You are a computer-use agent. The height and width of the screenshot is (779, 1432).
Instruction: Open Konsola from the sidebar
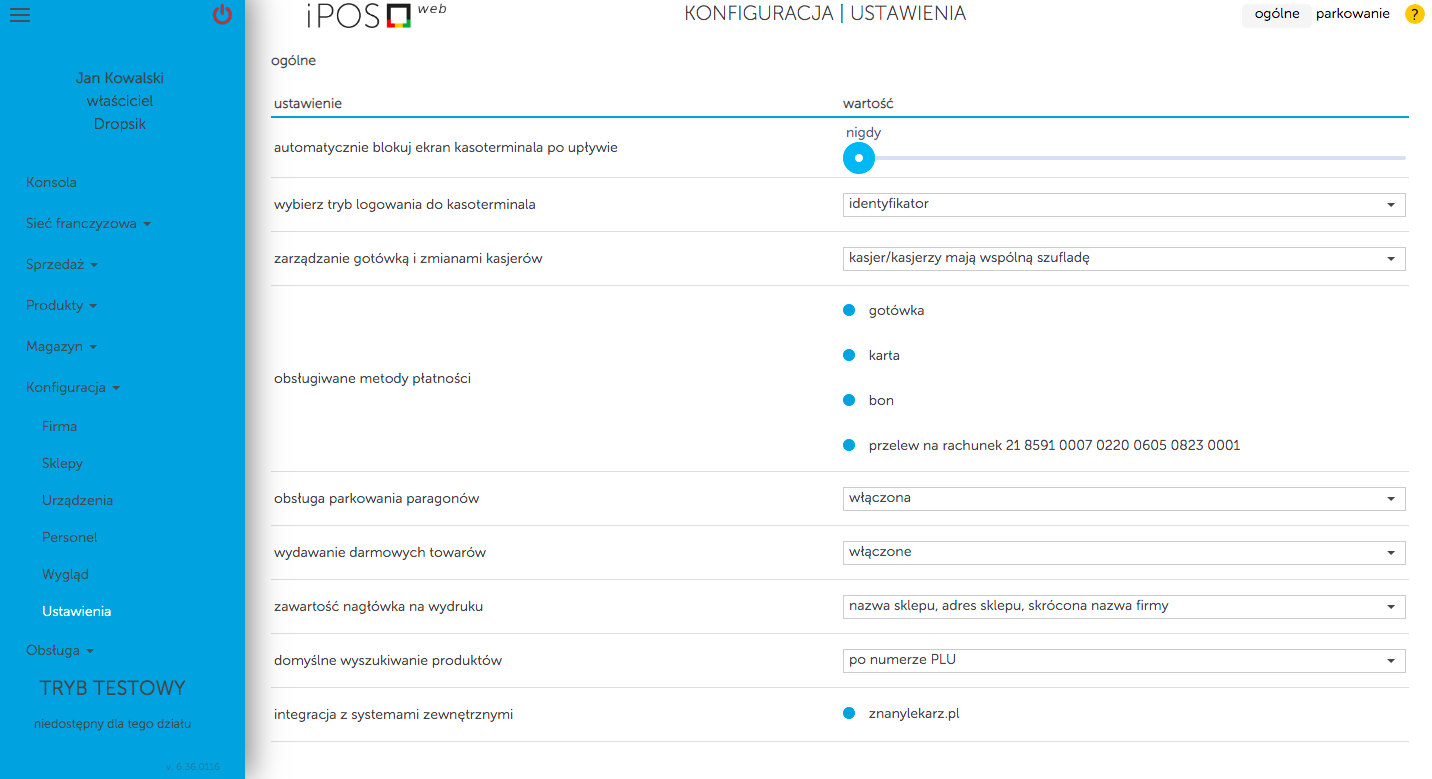[51, 182]
